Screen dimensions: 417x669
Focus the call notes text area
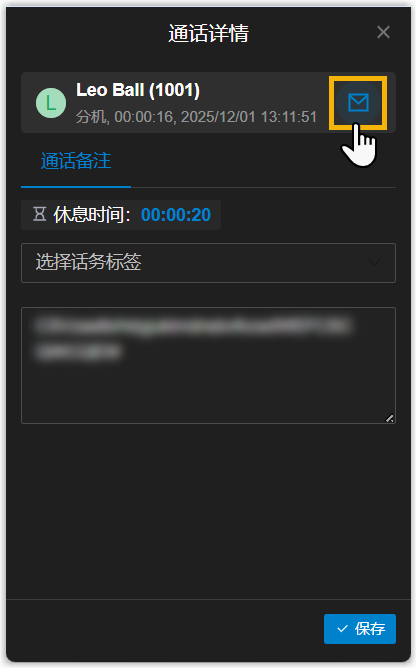point(208,365)
